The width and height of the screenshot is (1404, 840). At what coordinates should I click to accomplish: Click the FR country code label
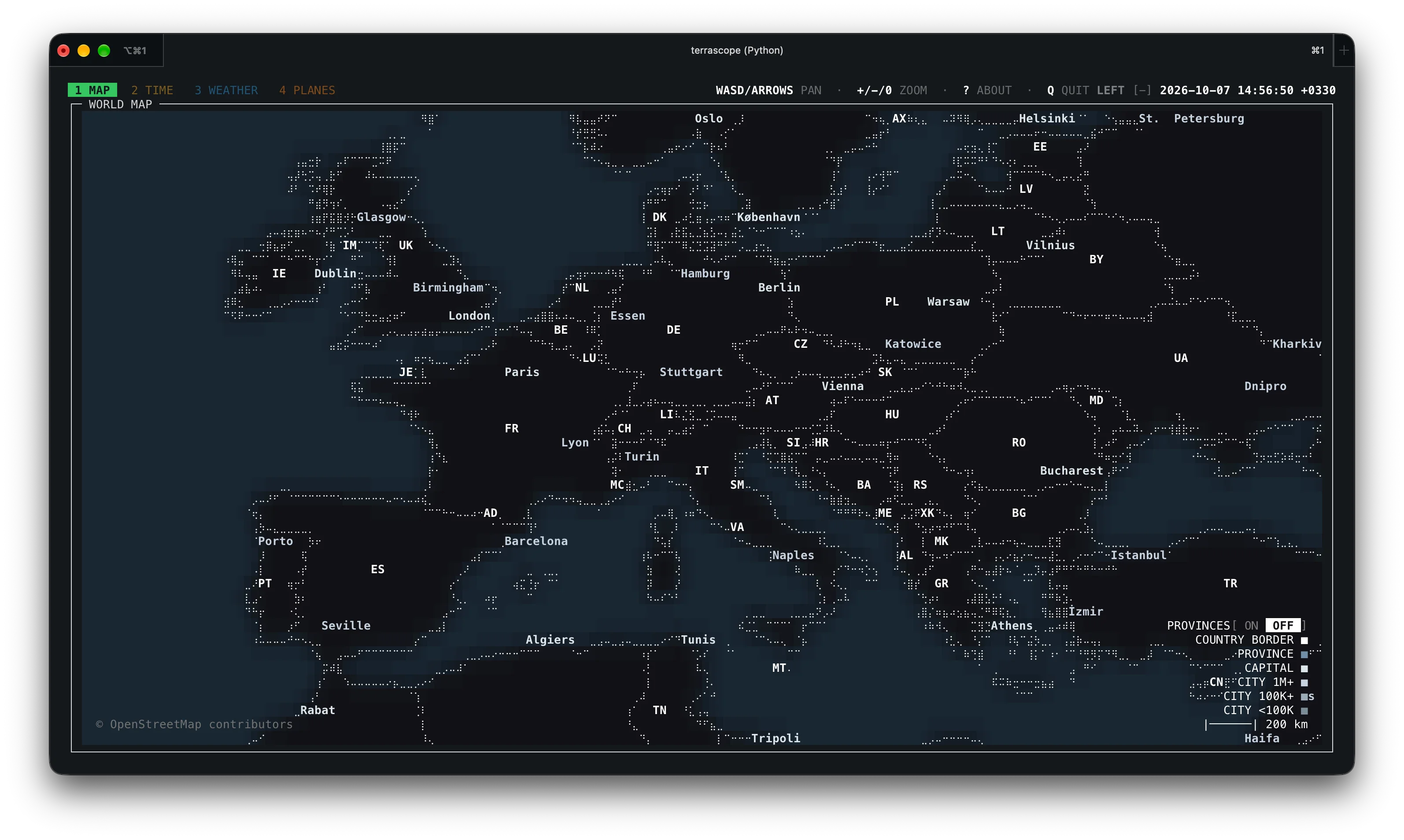[x=511, y=428]
